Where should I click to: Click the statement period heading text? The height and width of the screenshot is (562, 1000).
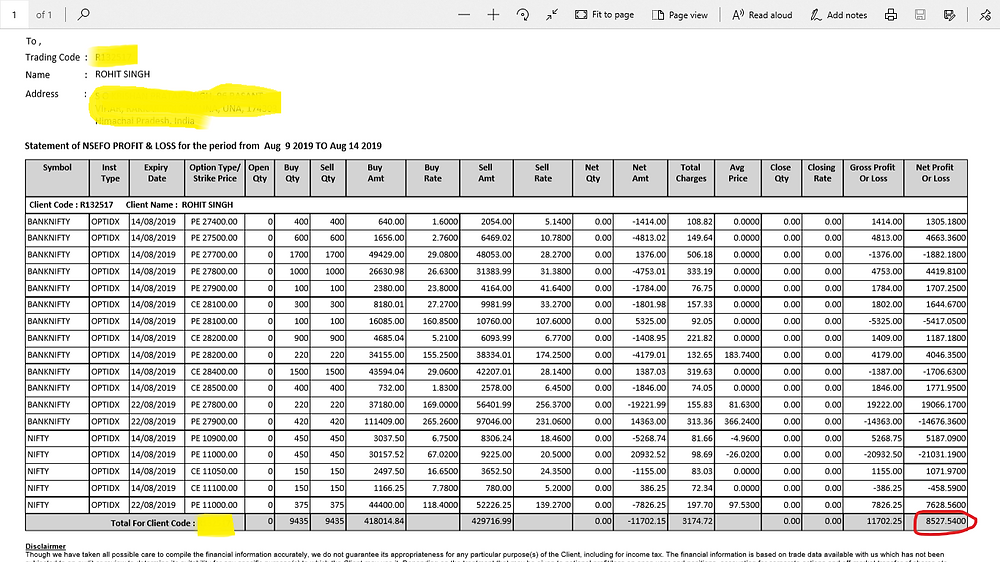[203, 145]
